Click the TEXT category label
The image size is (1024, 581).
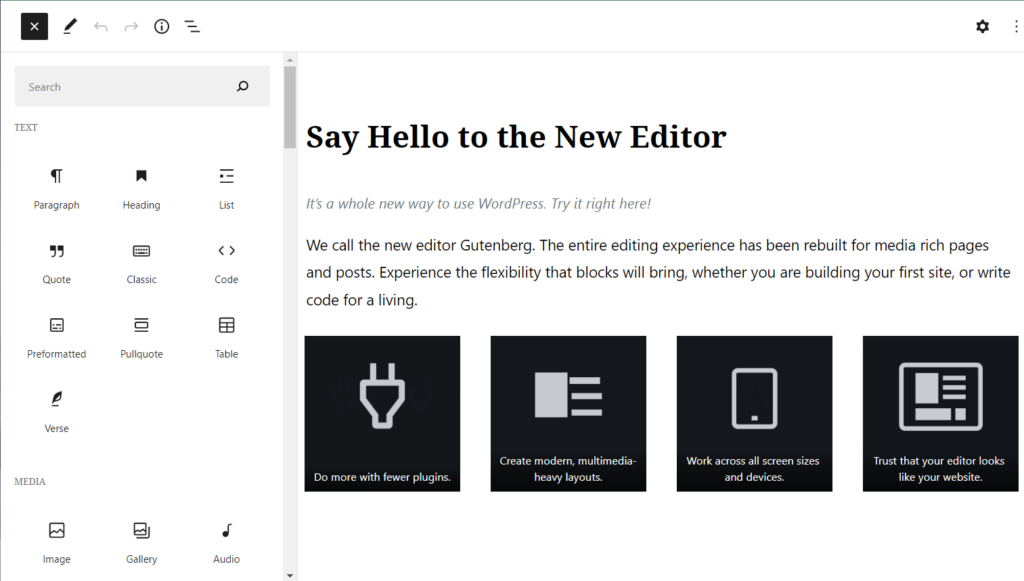(x=26, y=127)
